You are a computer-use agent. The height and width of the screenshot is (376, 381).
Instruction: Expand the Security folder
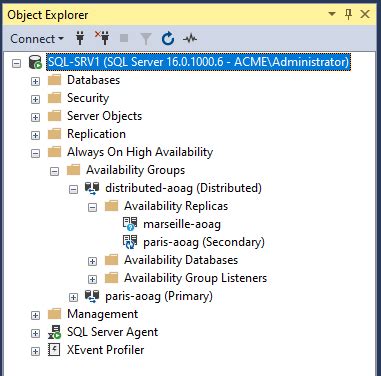click(35, 99)
